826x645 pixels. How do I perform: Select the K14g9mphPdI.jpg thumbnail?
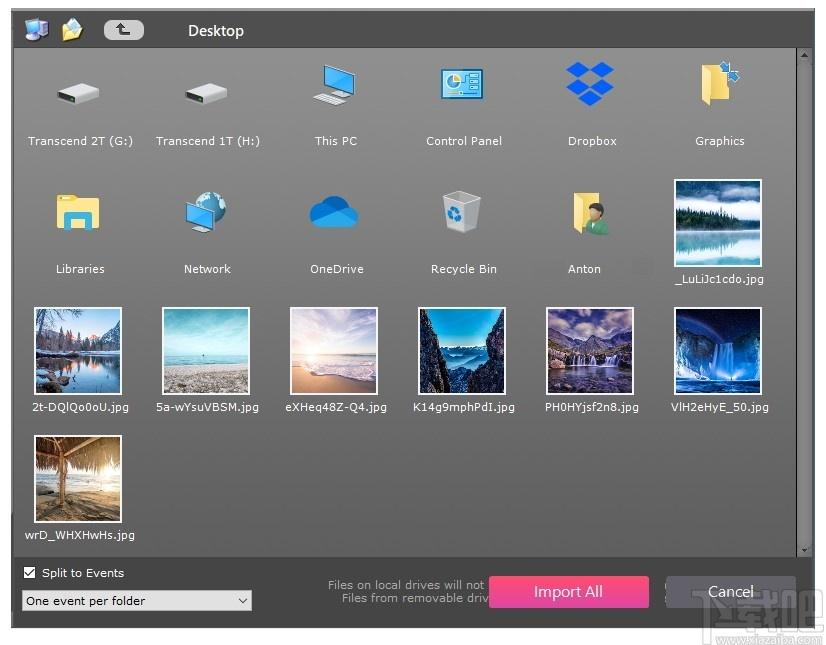click(462, 351)
